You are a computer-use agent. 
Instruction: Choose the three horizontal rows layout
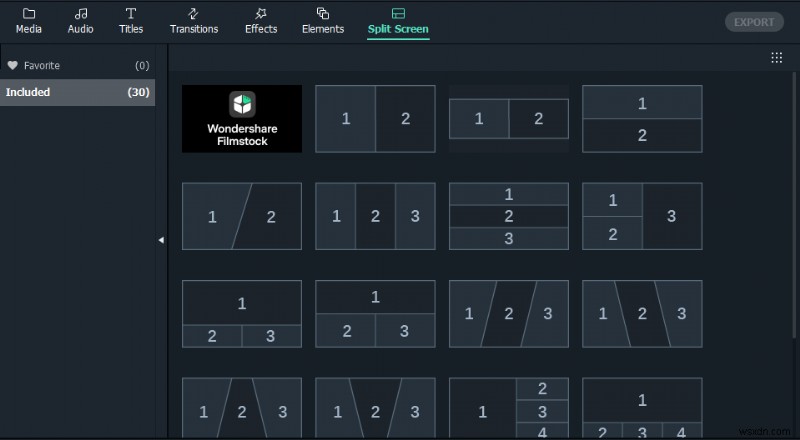[509, 216]
